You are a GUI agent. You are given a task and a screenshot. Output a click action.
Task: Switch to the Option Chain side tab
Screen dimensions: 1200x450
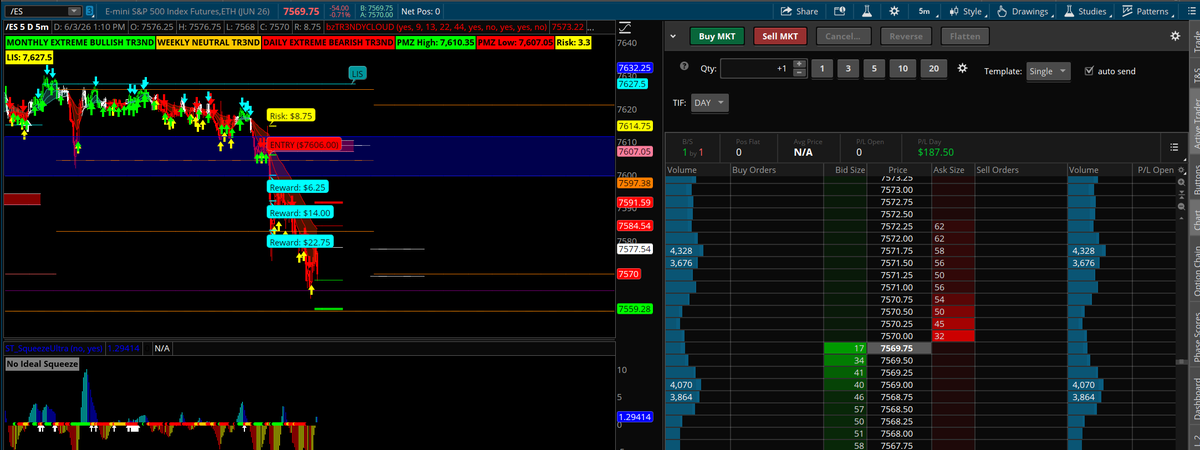[x=1194, y=270]
